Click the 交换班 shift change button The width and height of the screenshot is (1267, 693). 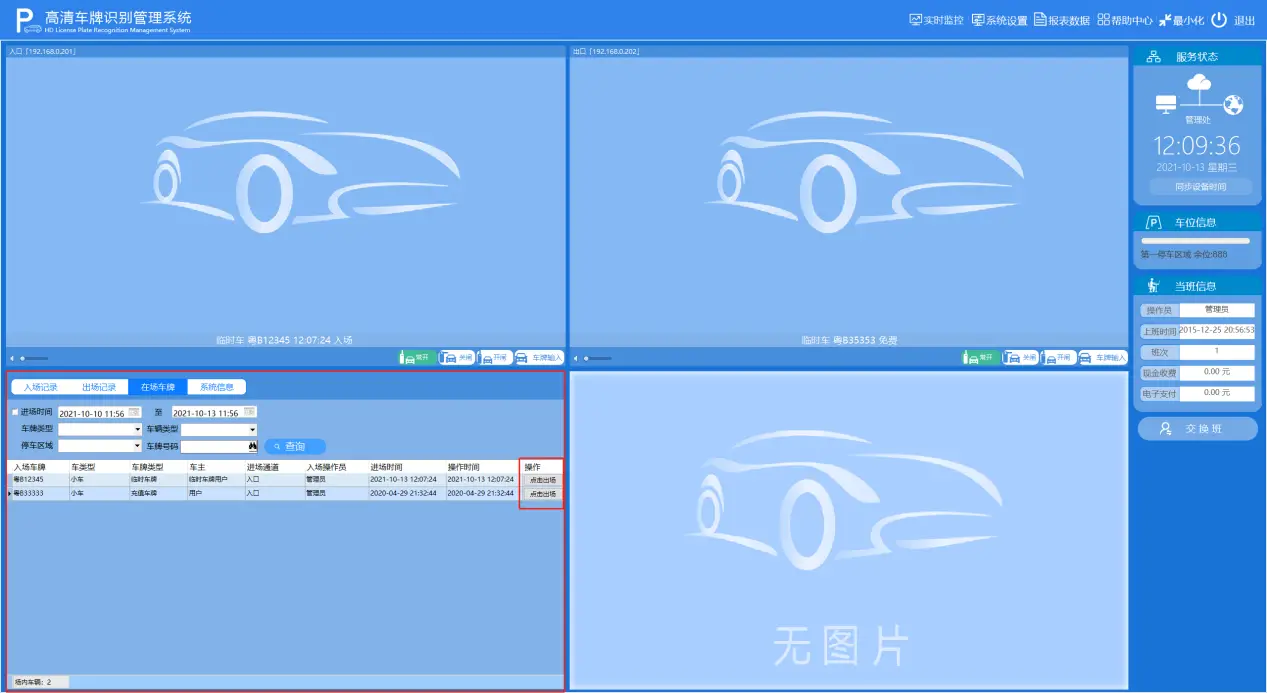coord(1197,429)
